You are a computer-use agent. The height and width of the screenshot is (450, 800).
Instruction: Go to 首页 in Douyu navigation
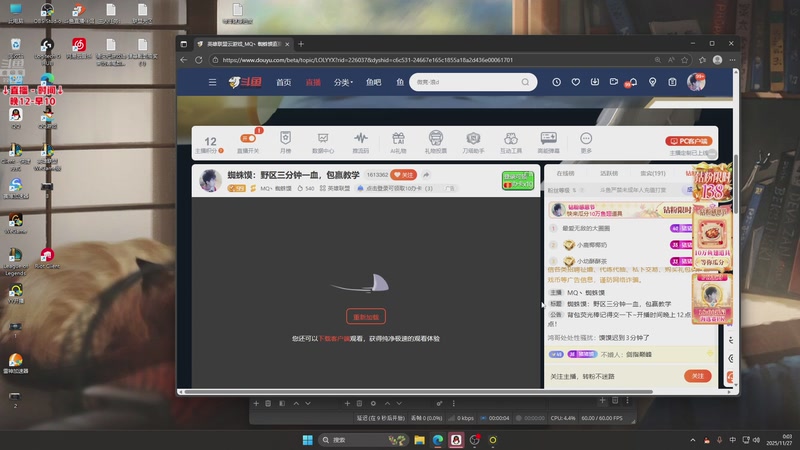tap(284, 82)
